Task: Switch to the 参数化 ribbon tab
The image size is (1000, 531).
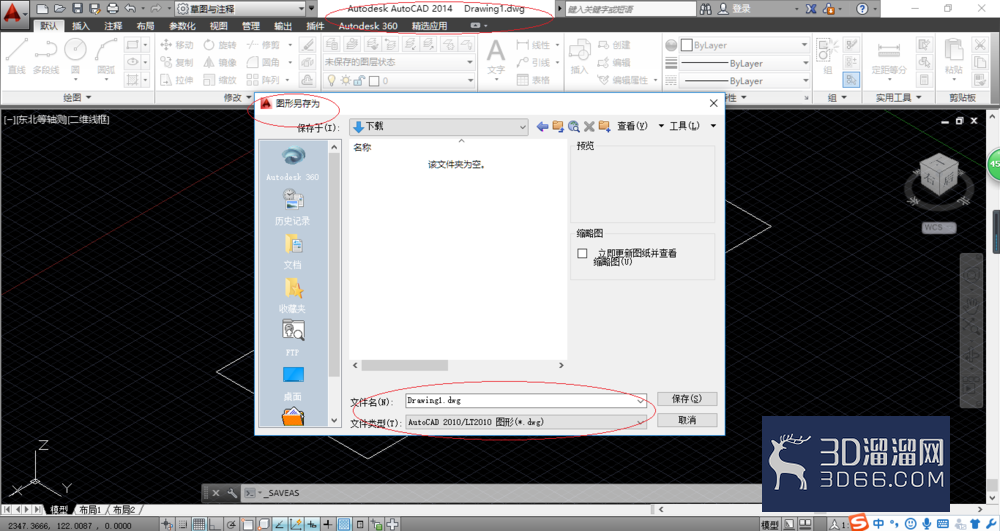Action: 182,25
